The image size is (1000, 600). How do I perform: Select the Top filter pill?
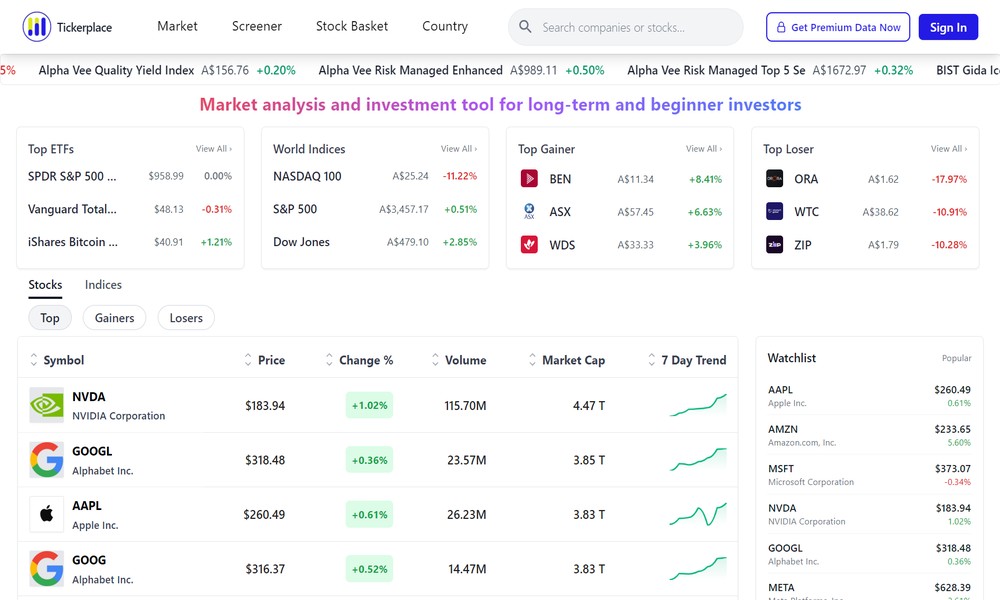point(50,318)
